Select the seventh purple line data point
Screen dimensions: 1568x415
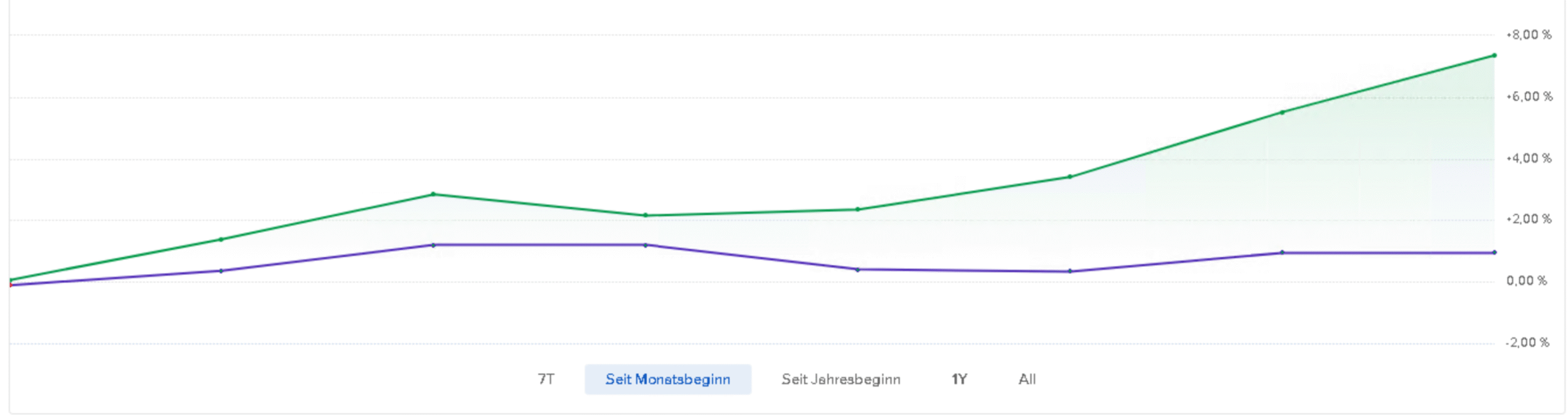coord(1282,253)
